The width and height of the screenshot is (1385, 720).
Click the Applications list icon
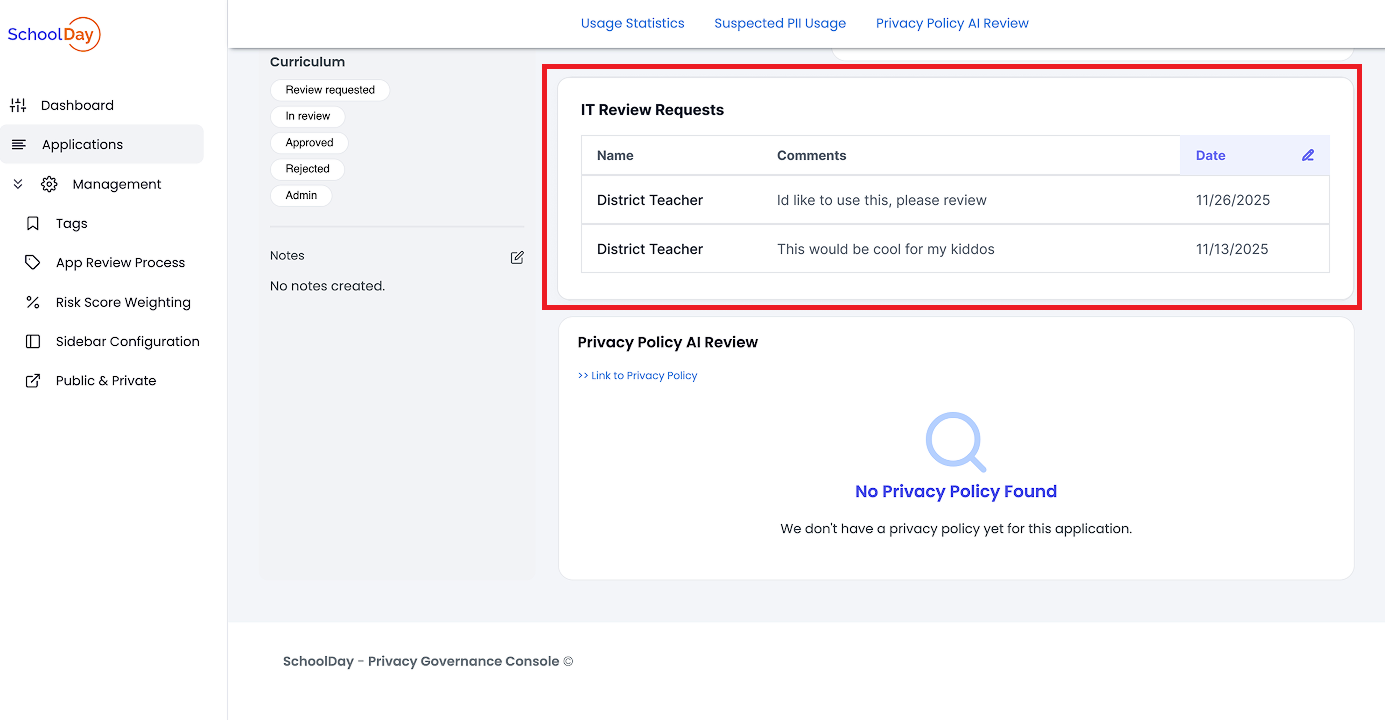click(x=18, y=144)
